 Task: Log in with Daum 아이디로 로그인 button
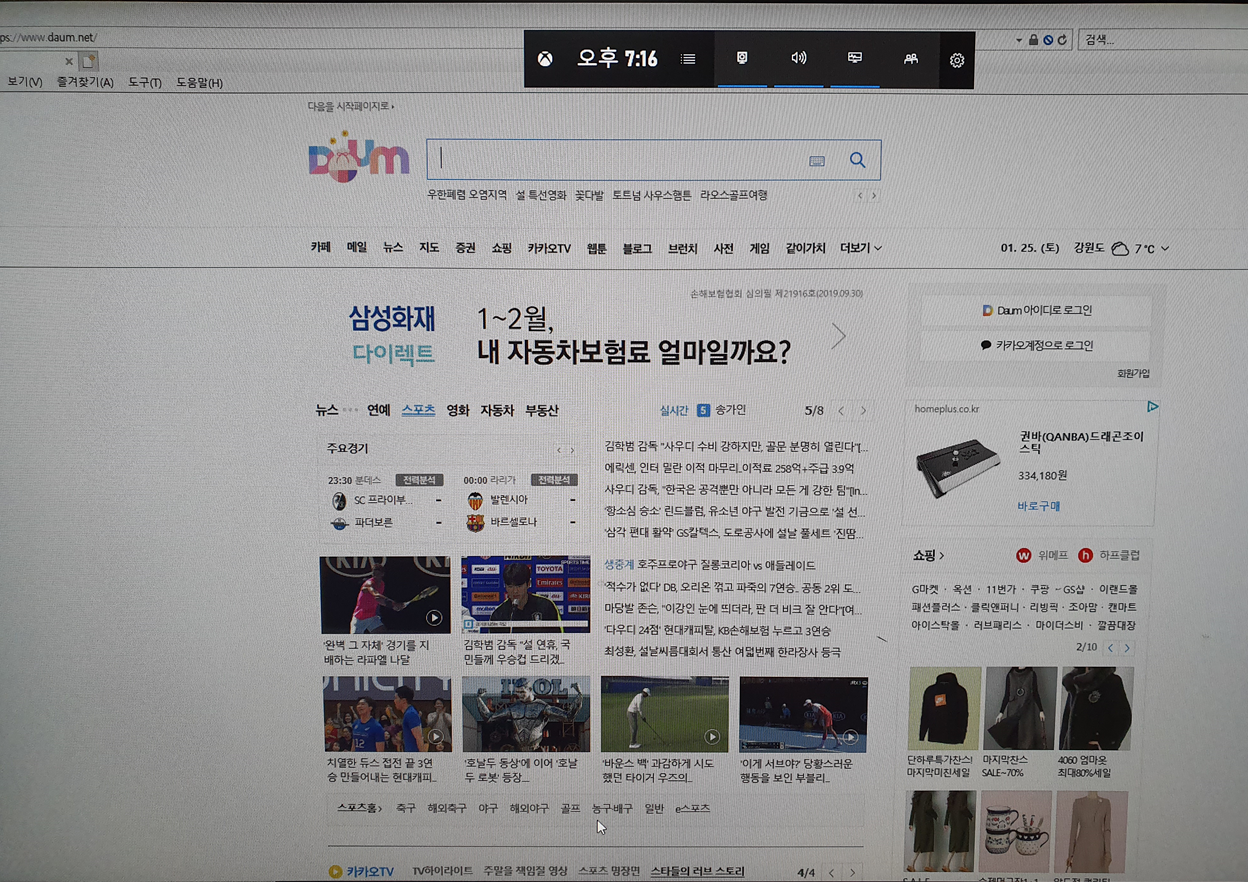1036,310
